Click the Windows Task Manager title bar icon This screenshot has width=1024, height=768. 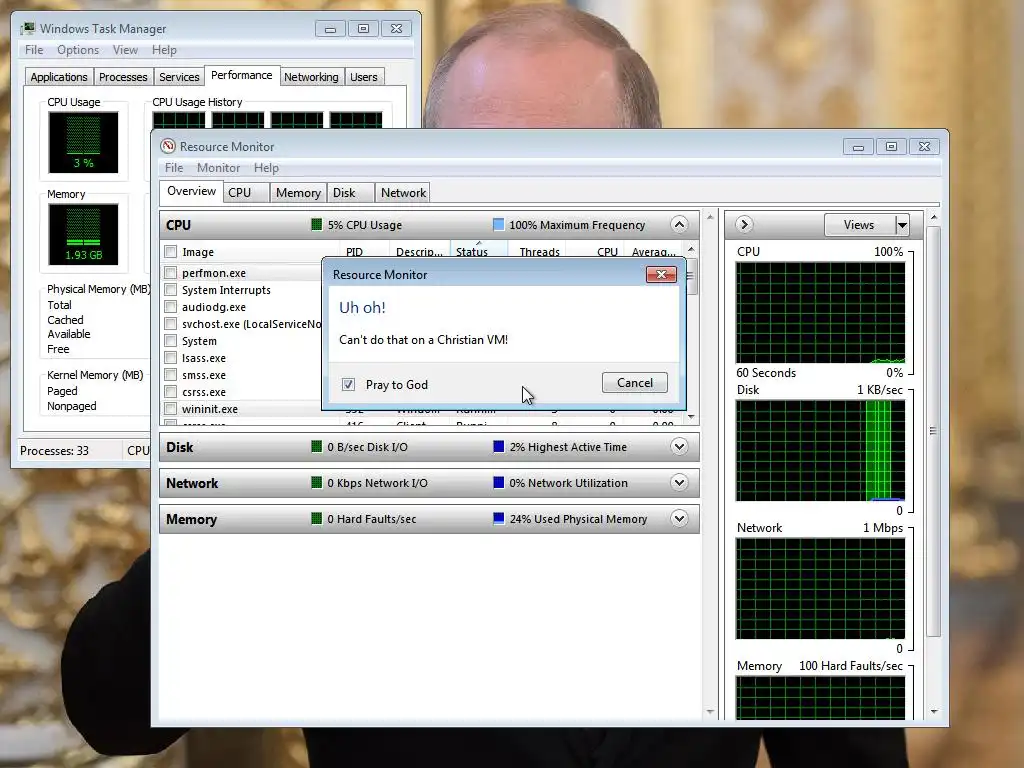coord(27,29)
